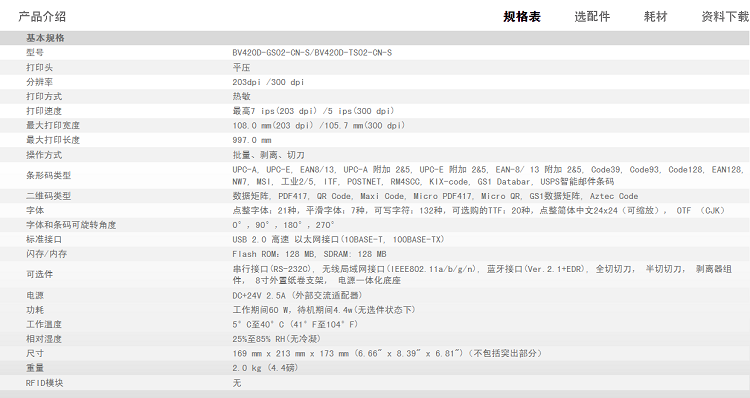Click the RFID模块 label
Screen dimensions: 750x398
(44, 383)
